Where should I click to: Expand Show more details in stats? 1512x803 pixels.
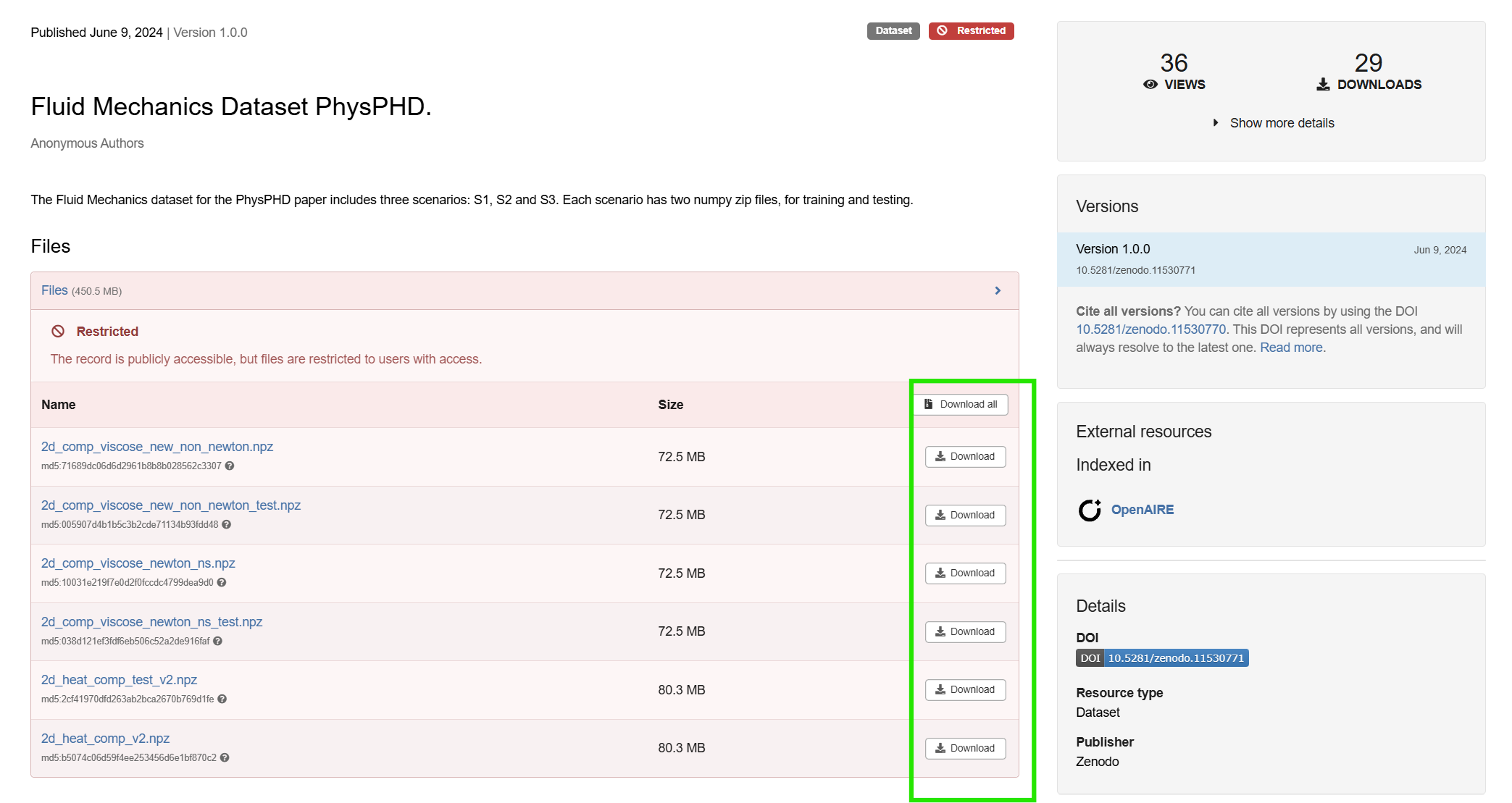(1274, 123)
